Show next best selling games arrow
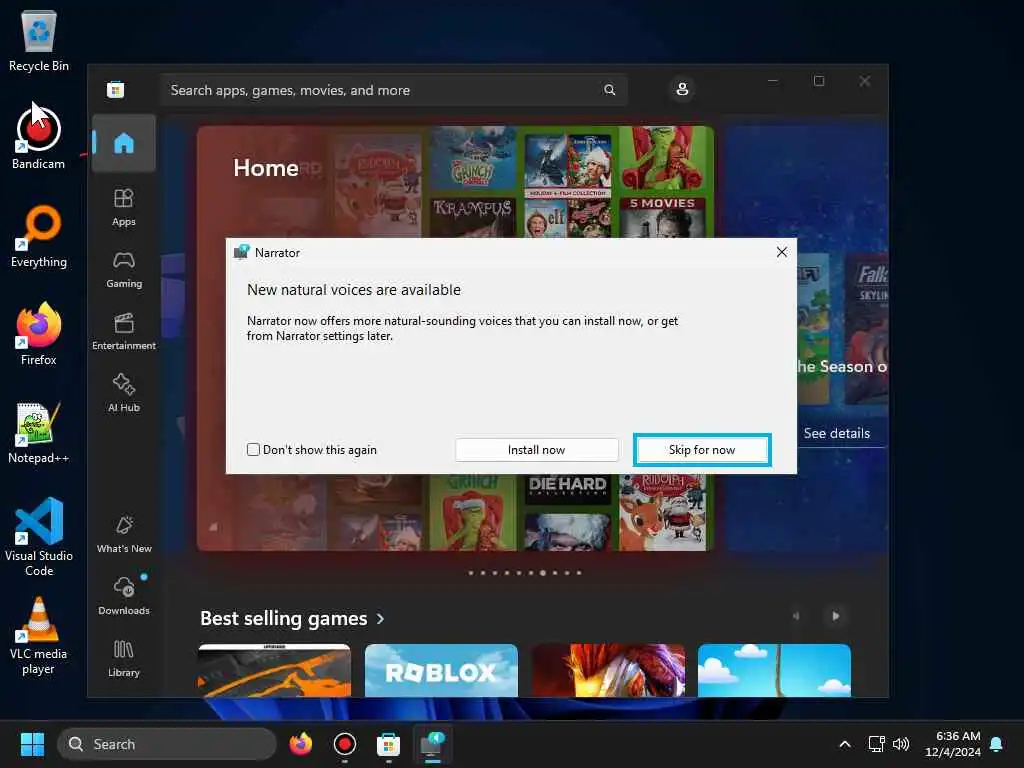 pos(835,616)
